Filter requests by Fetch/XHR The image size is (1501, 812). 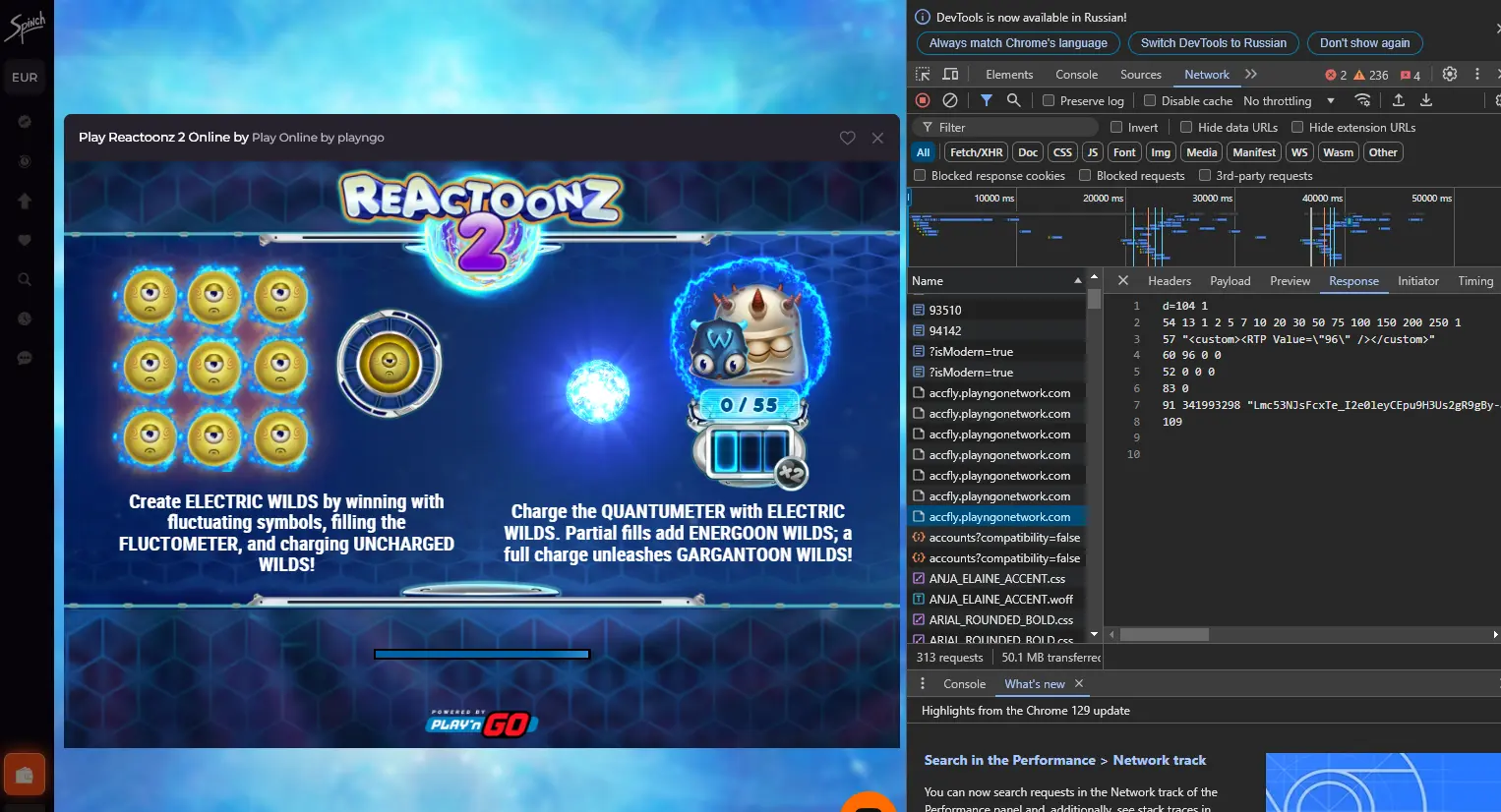[977, 152]
